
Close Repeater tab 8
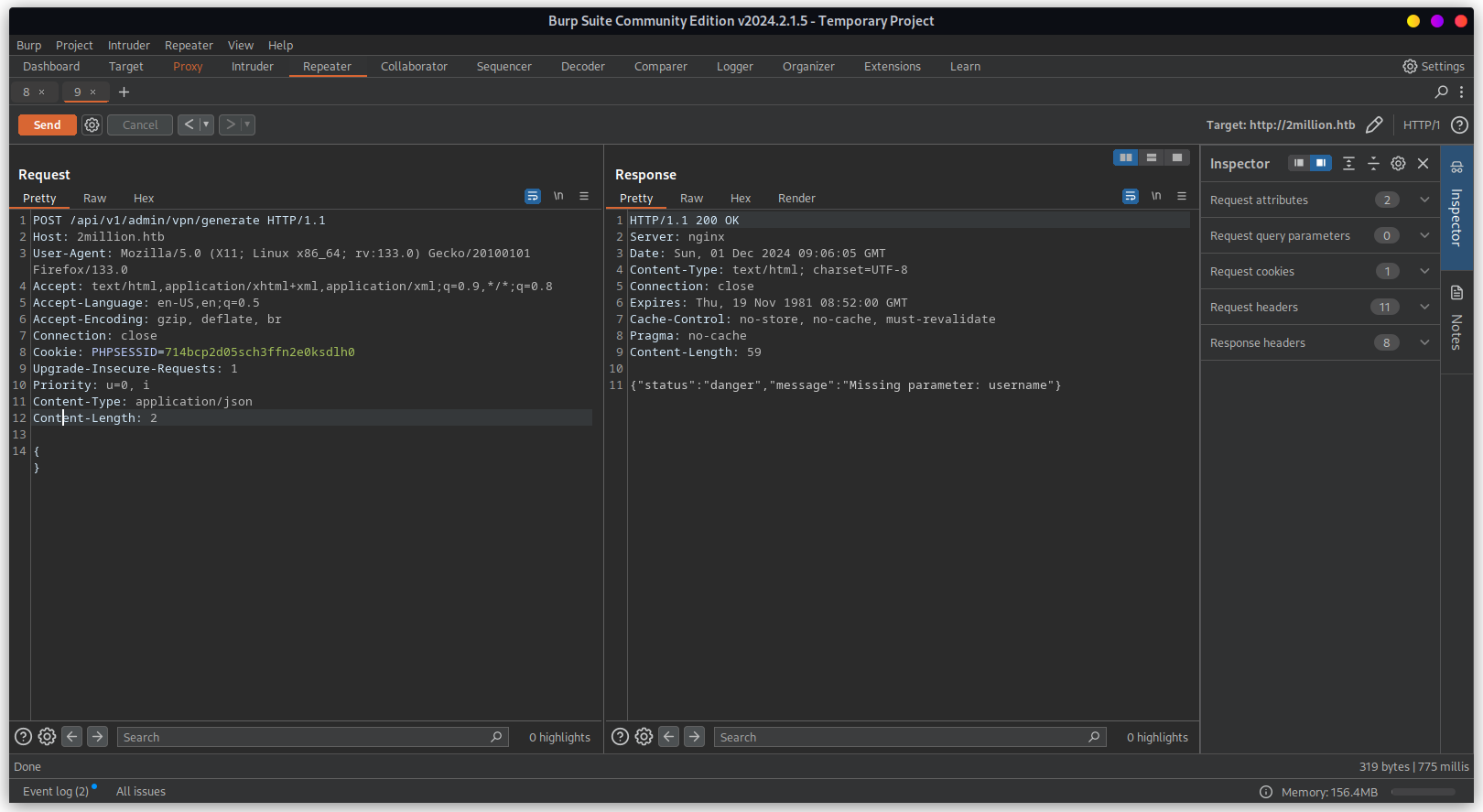pos(41,92)
